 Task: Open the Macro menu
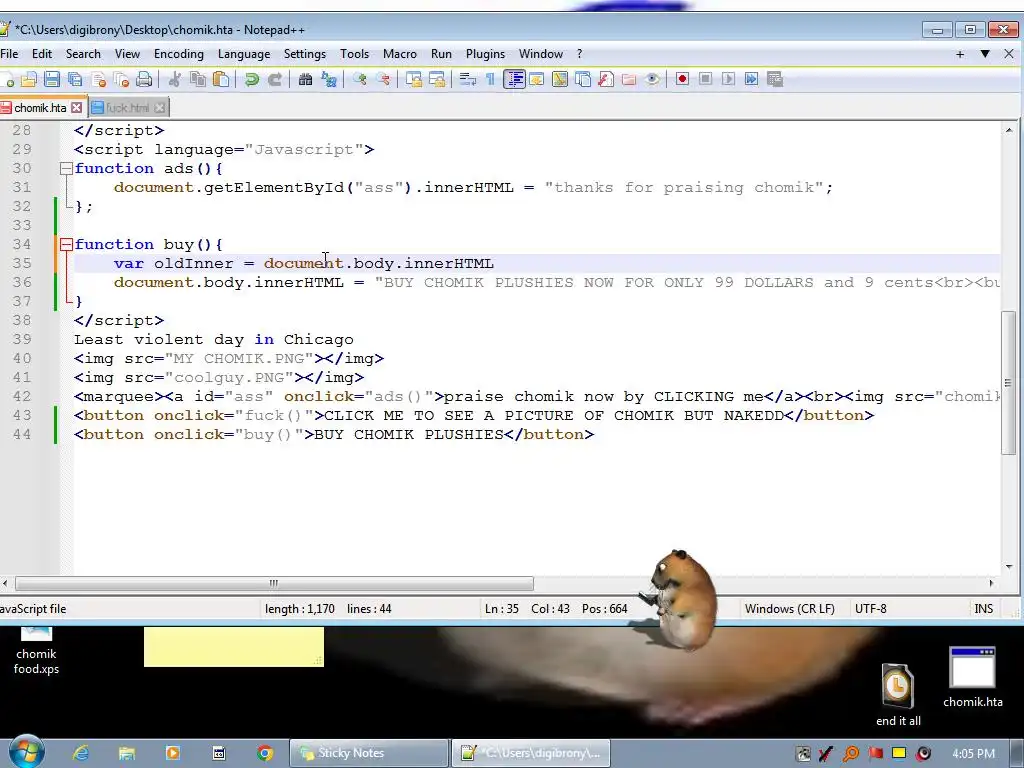400,54
